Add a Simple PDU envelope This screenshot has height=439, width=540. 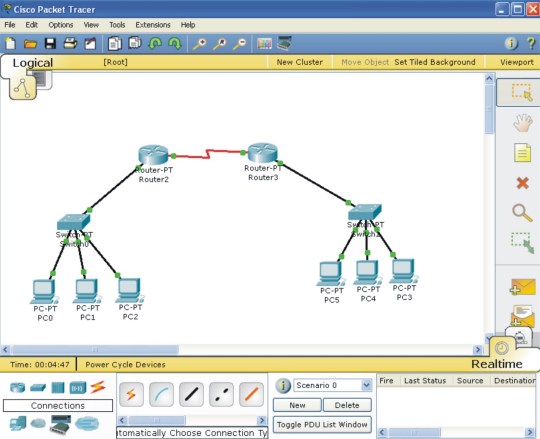(522, 287)
